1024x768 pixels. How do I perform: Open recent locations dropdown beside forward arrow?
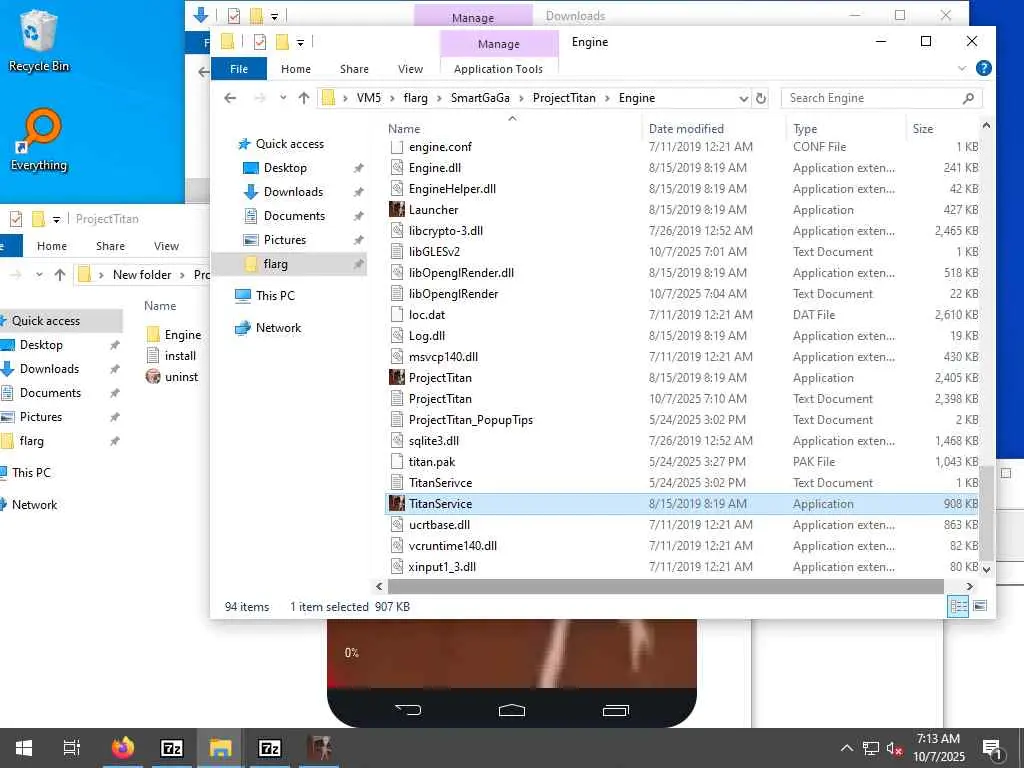283,98
